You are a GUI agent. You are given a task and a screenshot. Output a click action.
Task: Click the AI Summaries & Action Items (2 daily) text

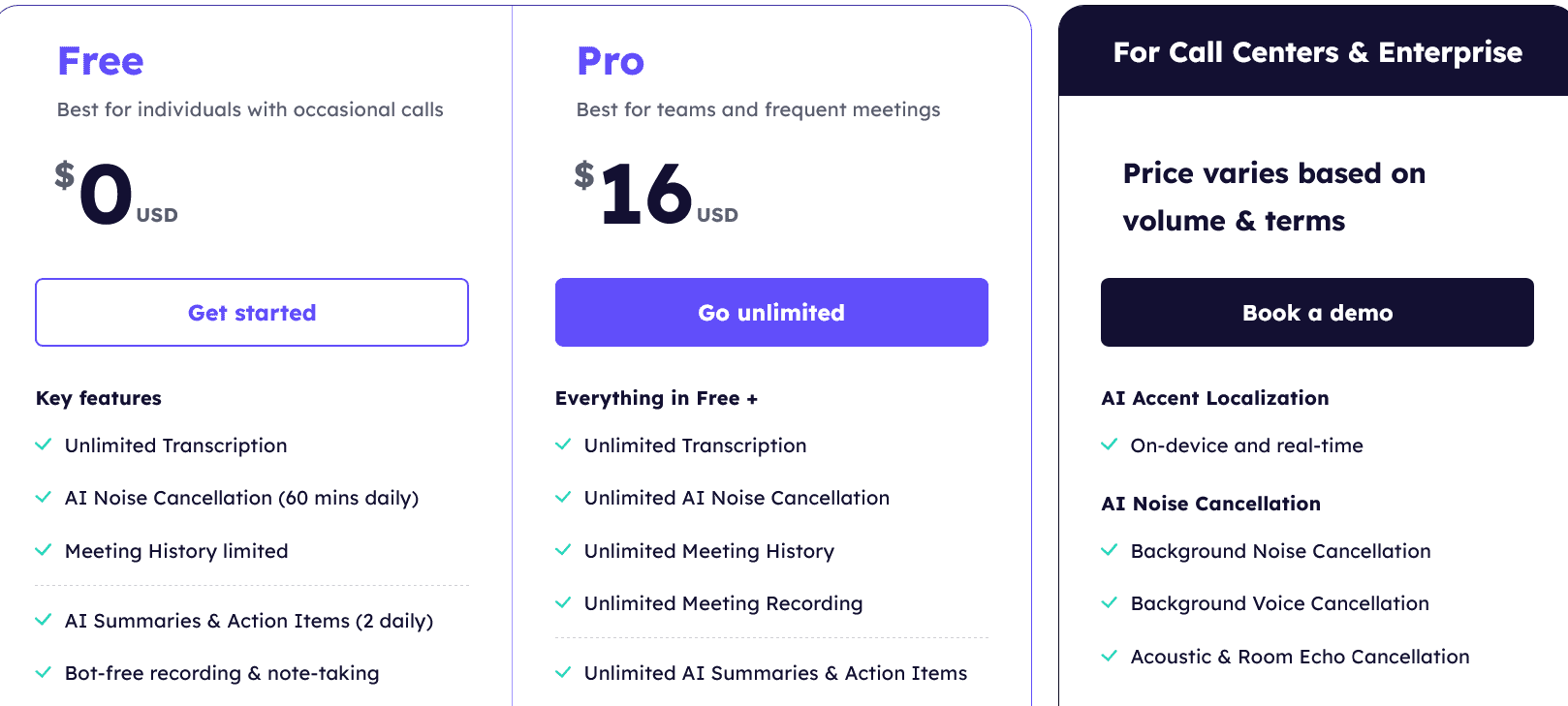click(x=249, y=621)
